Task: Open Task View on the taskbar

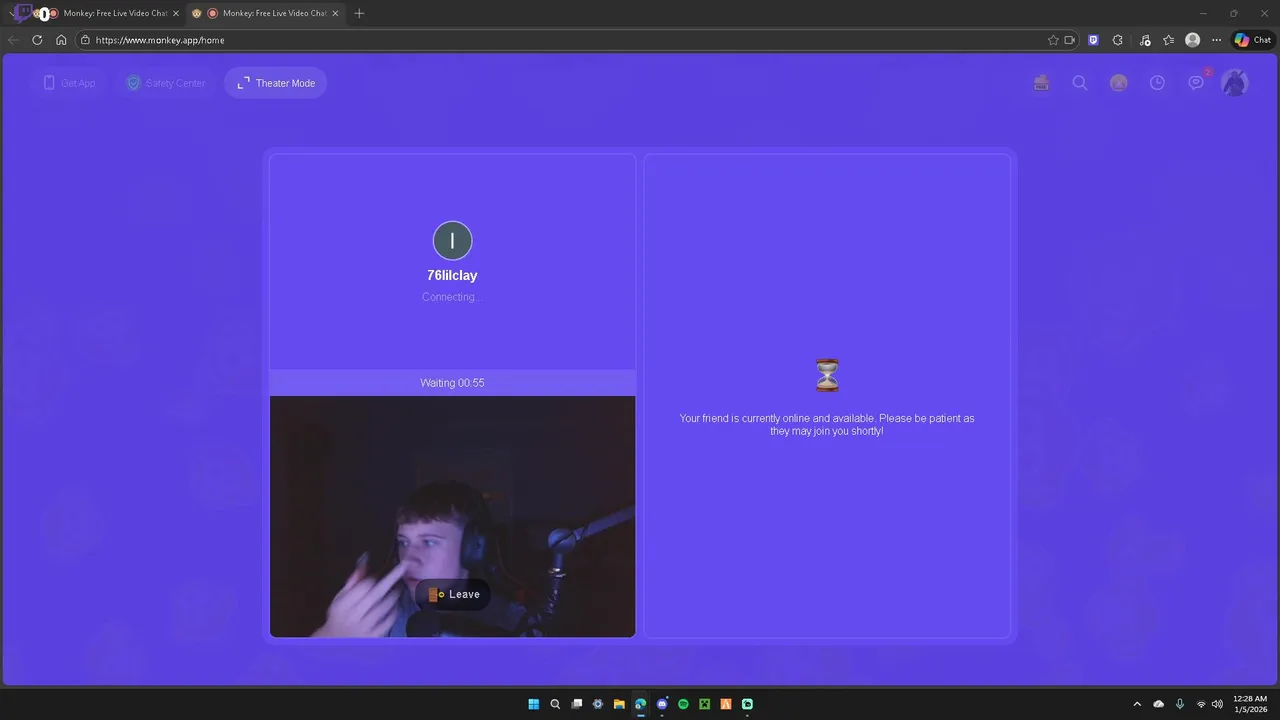Action: [576, 704]
